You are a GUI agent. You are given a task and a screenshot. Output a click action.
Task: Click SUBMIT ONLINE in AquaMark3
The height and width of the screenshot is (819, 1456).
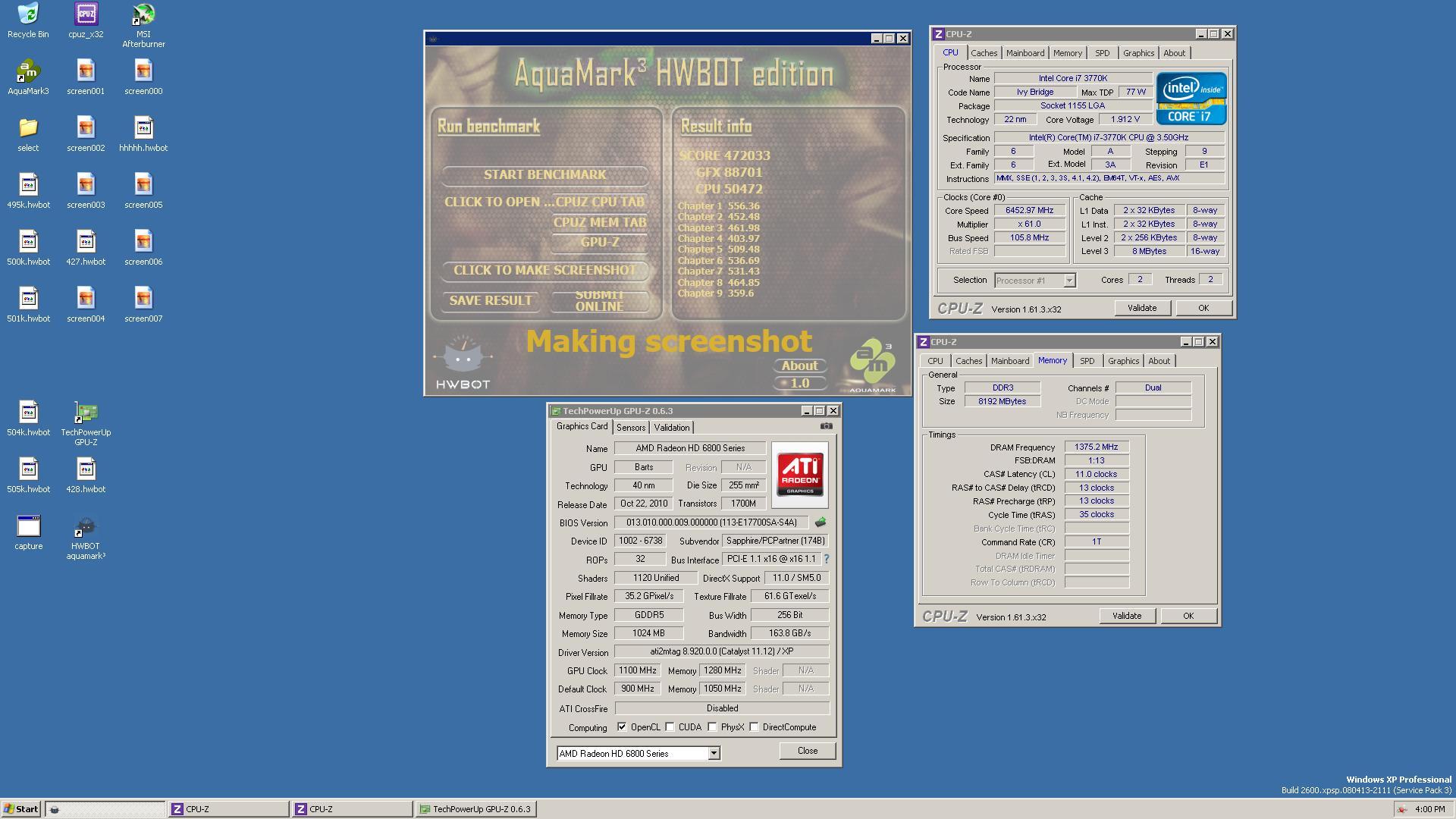pyautogui.click(x=599, y=301)
